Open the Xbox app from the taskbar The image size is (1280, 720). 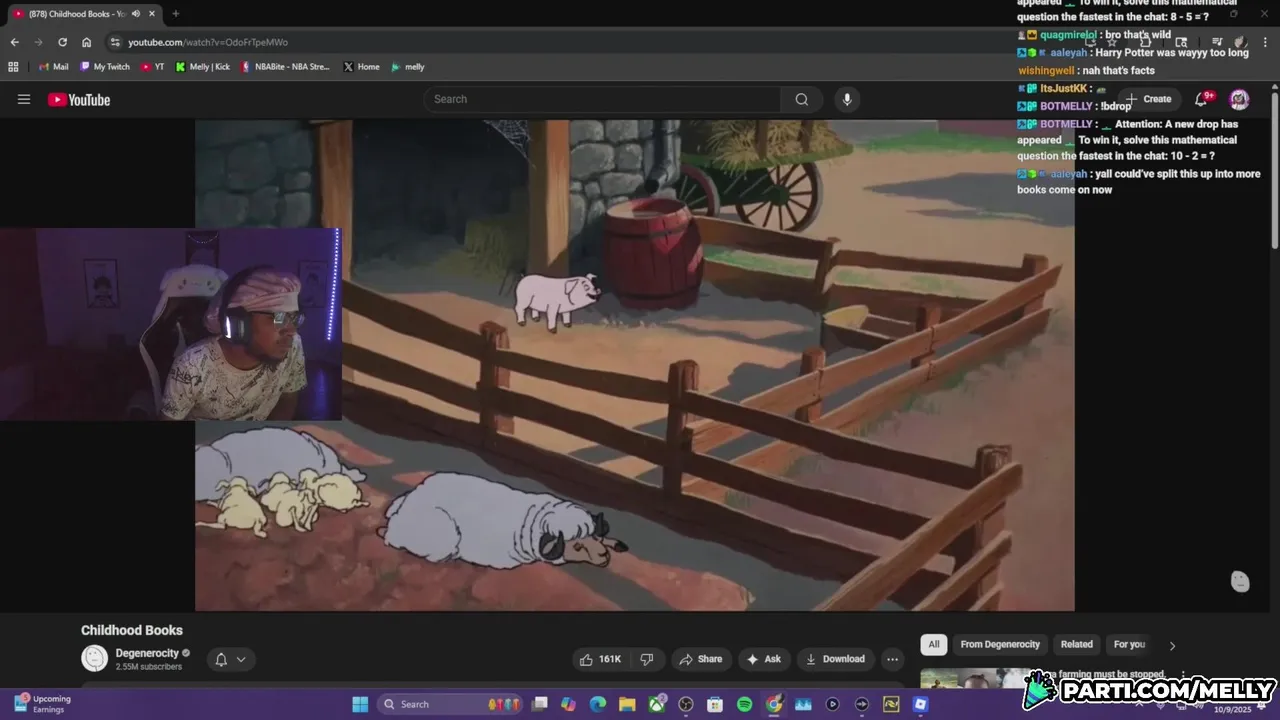tap(657, 704)
